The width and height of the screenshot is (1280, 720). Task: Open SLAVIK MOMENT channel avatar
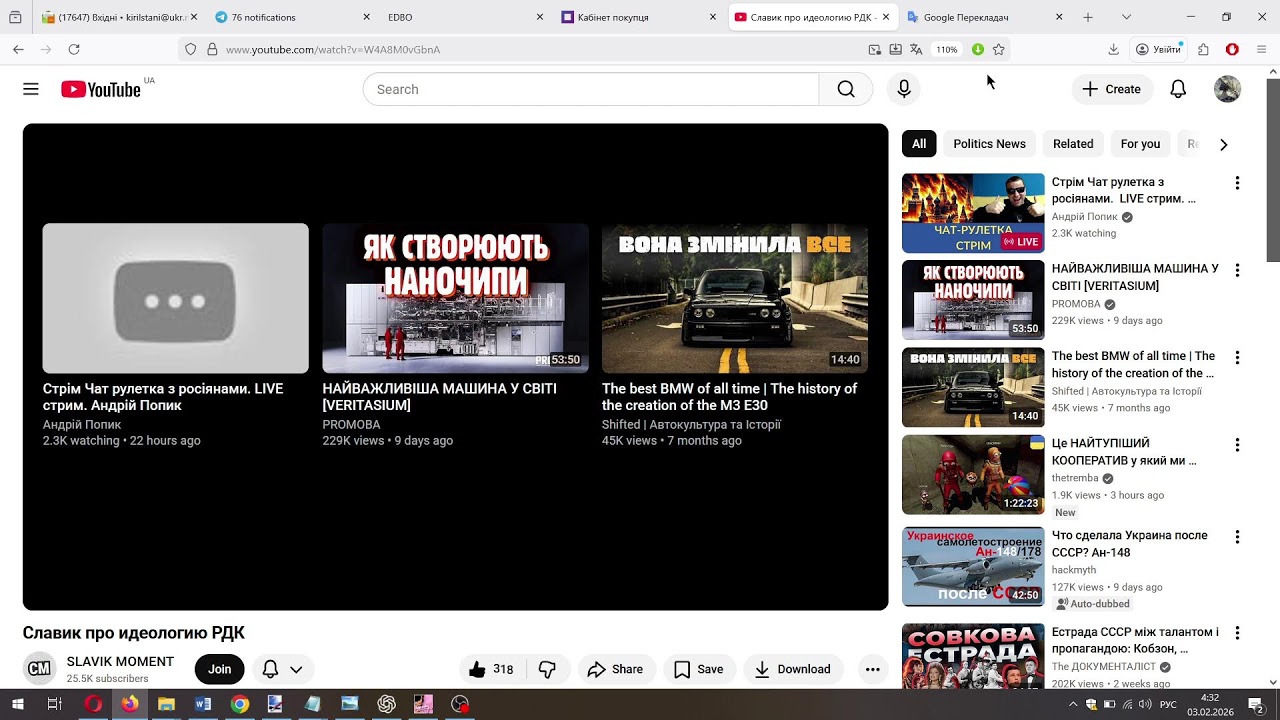point(39,669)
